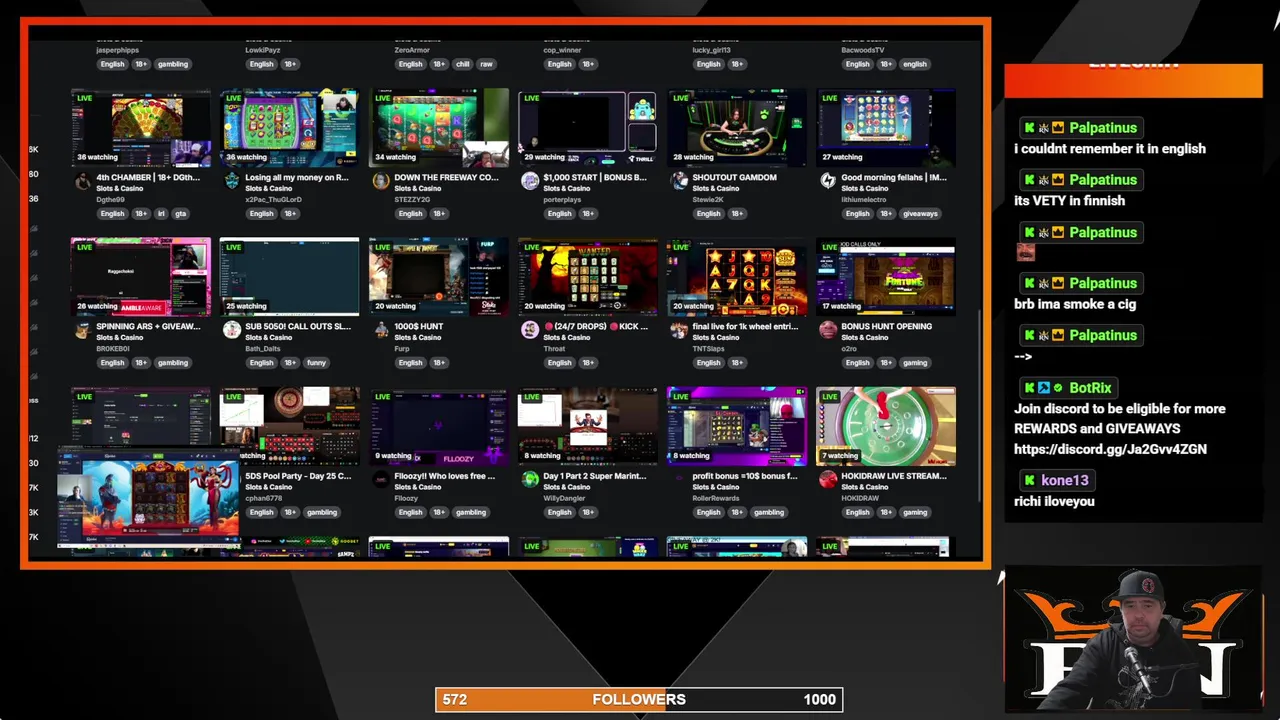Click the 'gambling' tag under RollerRewards
The height and width of the screenshot is (720, 1280).
[769, 512]
